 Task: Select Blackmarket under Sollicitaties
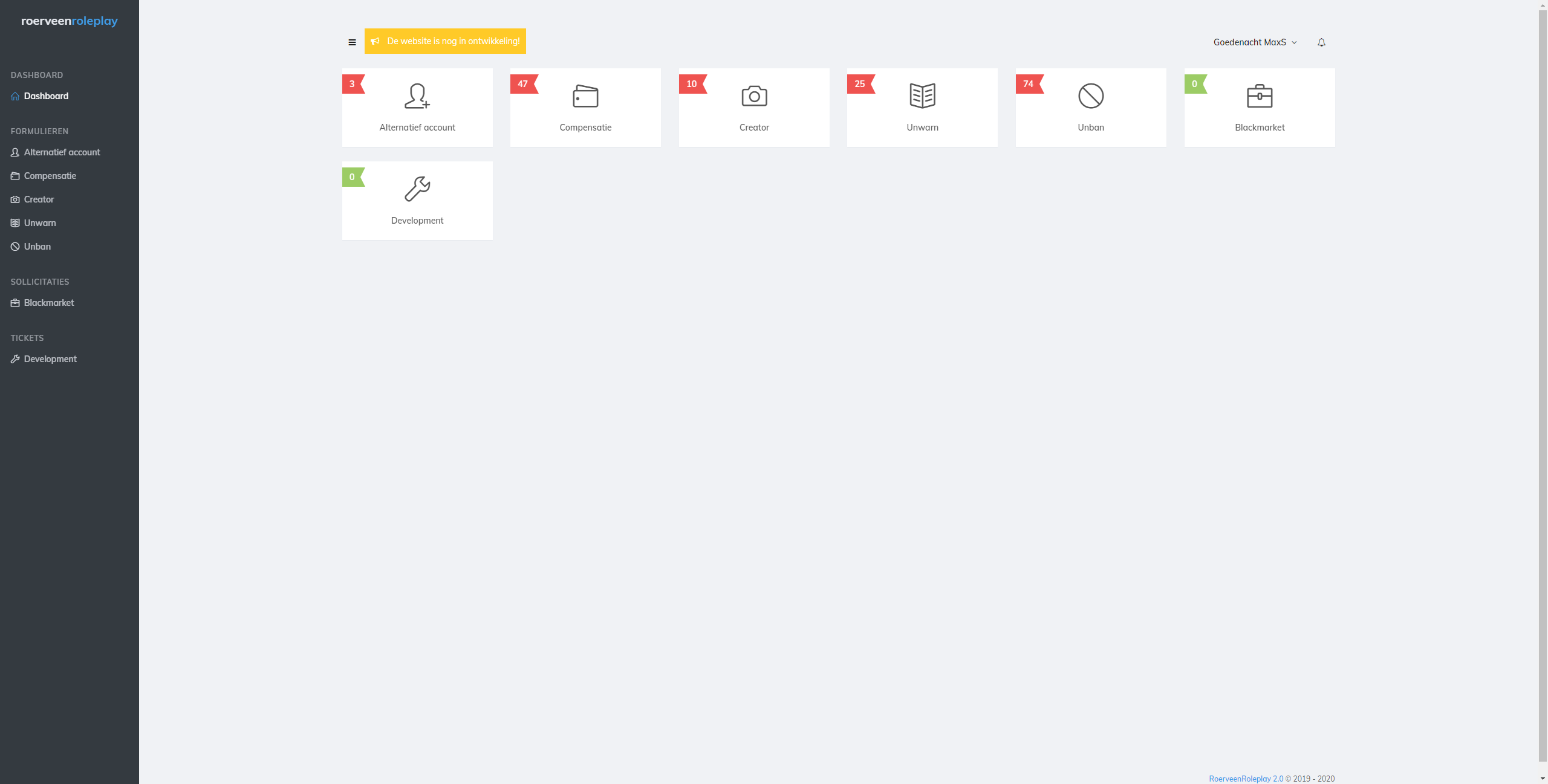[x=48, y=303]
